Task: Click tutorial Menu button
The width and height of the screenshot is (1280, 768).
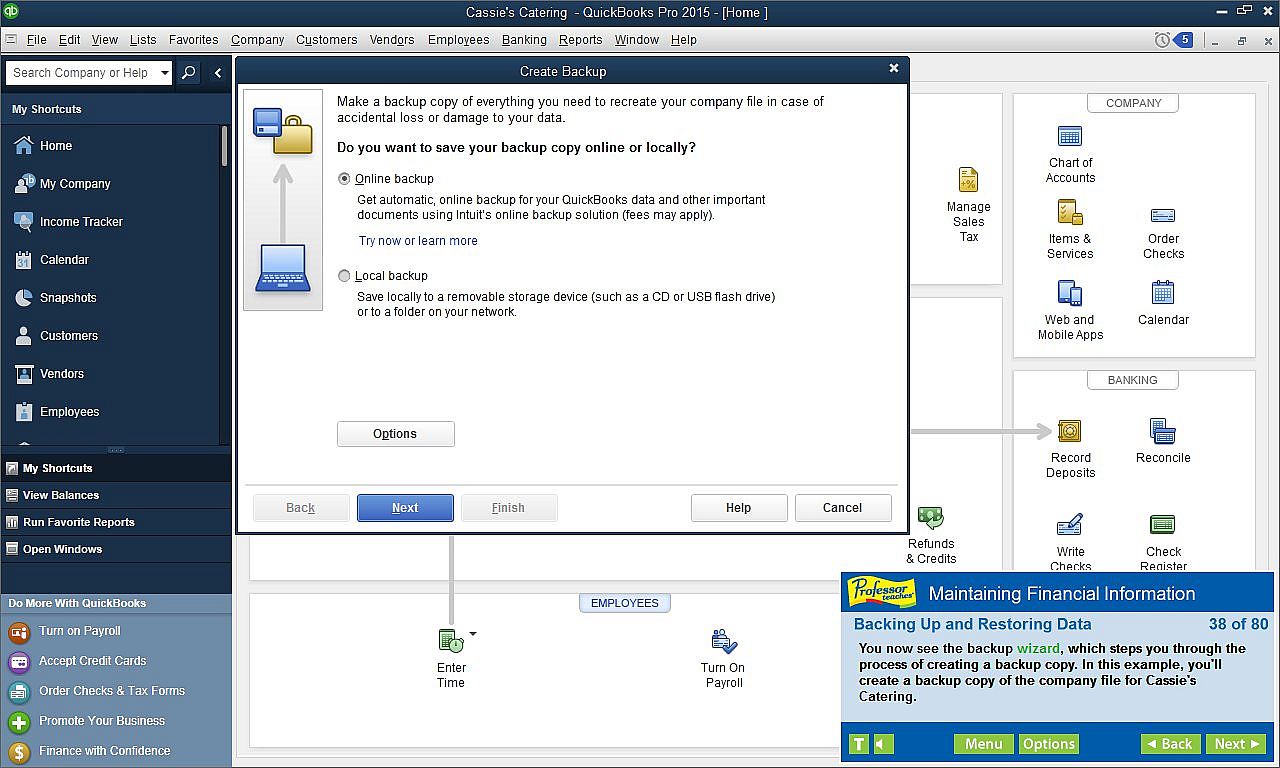Action: [984, 744]
